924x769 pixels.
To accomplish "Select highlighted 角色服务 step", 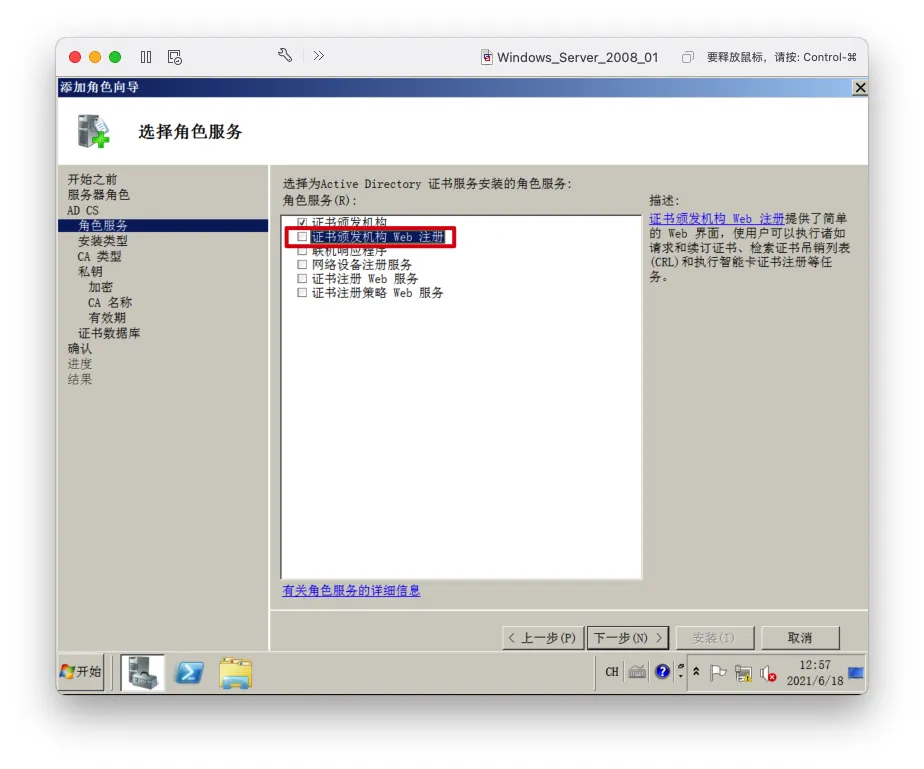I will [x=163, y=225].
